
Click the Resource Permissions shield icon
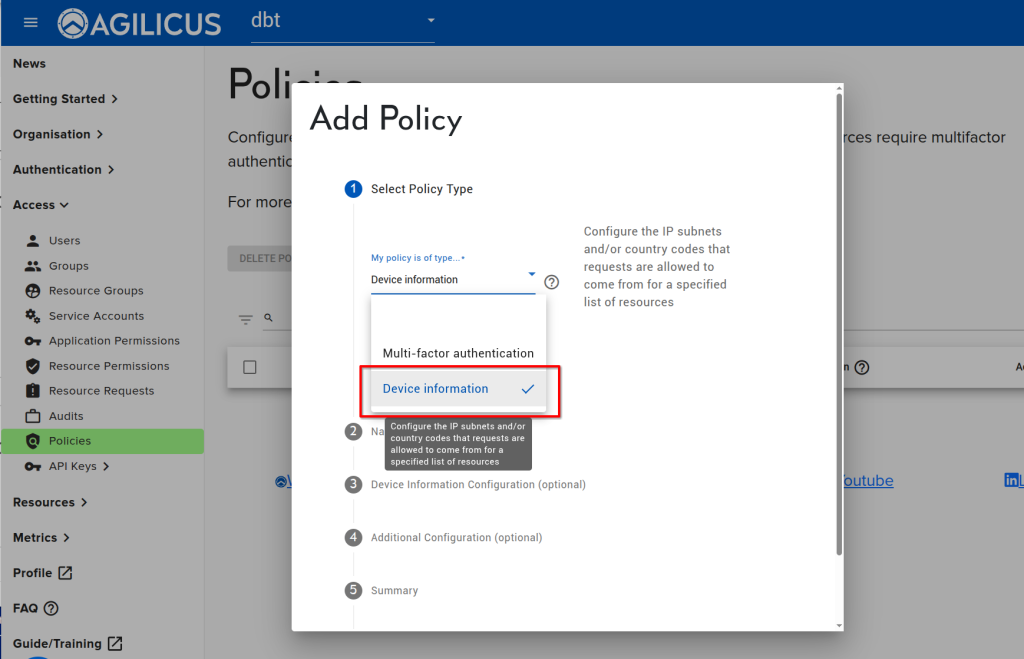(33, 366)
